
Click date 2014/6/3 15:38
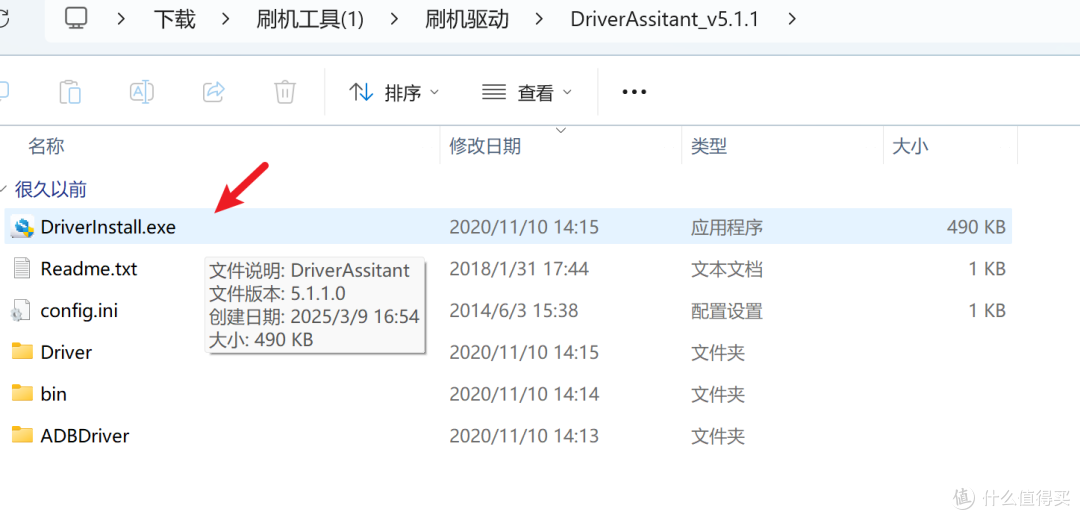514,311
